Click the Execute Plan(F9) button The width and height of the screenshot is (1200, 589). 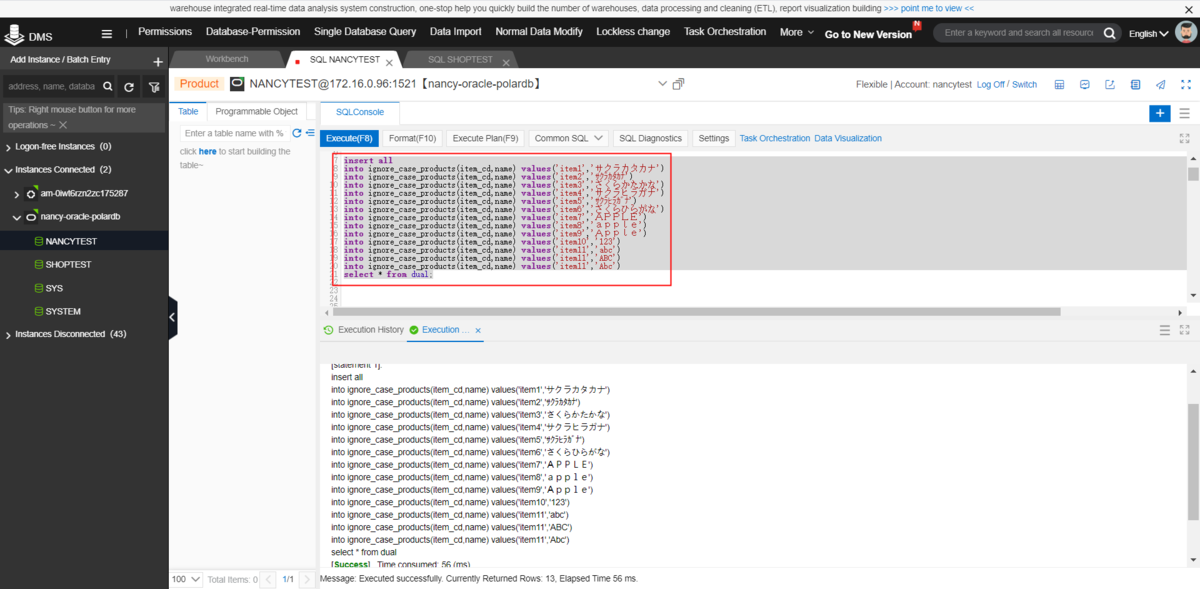[x=485, y=138]
